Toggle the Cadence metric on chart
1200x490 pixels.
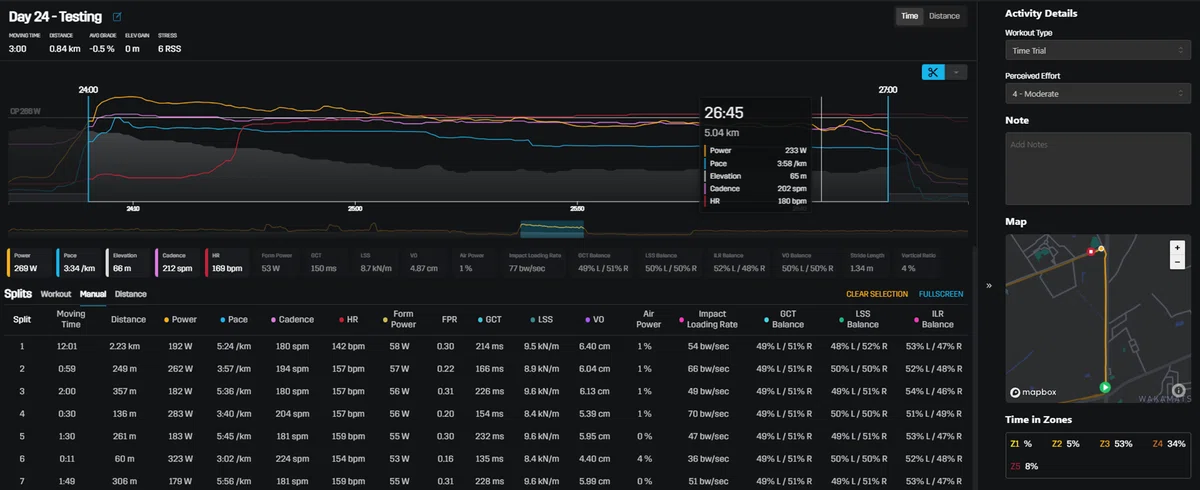(176, 262)
